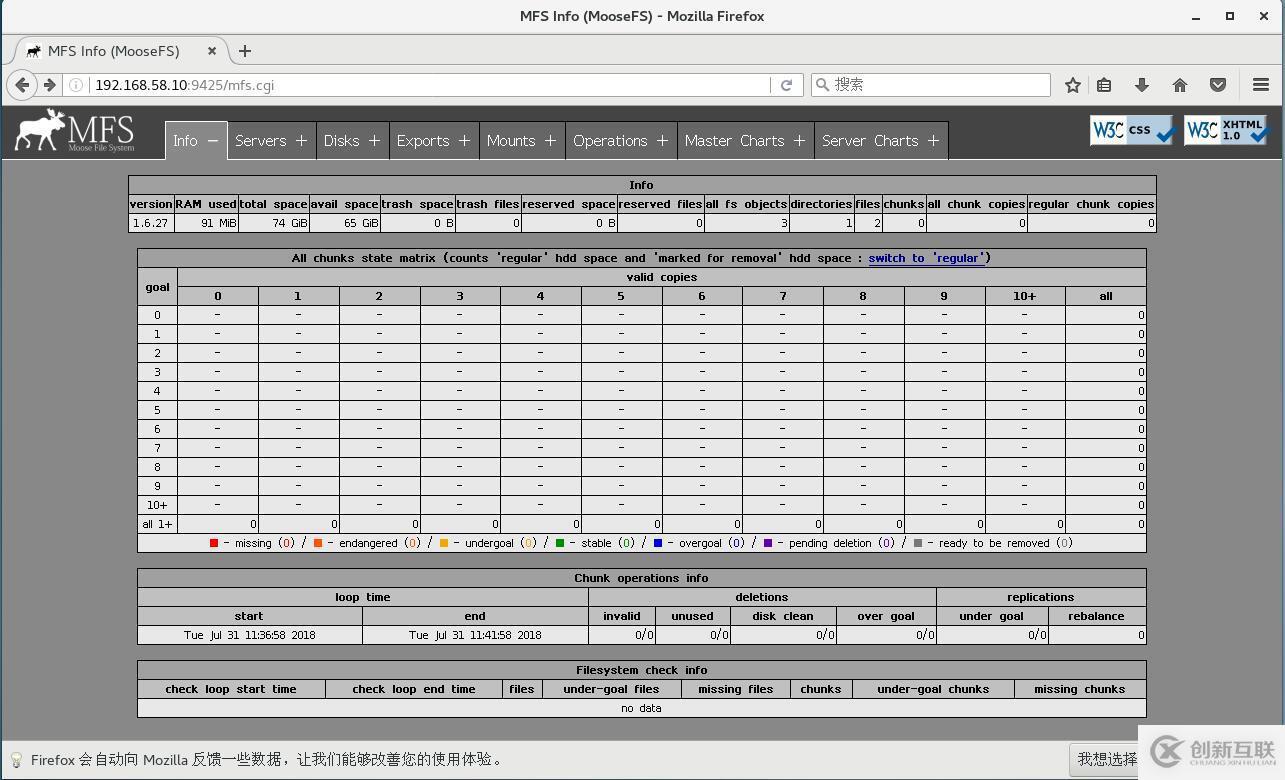Expand Mounts section using its plus sign

[550, 141]
